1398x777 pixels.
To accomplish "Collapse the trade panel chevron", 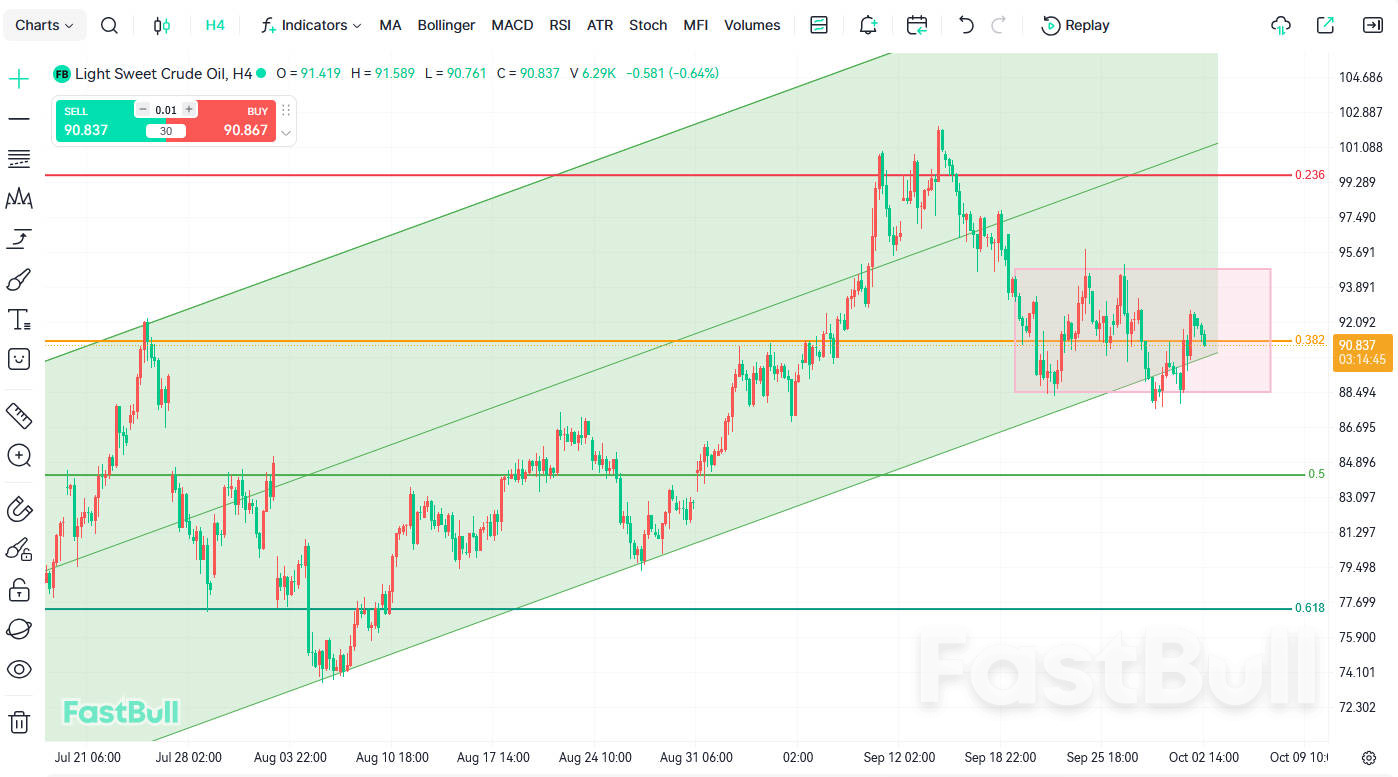I will point(286,133).
